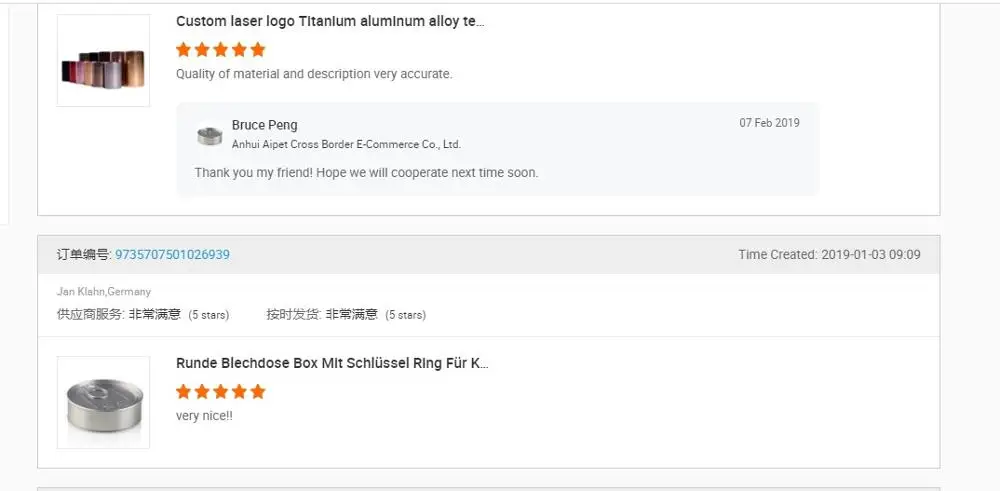Viewport: 1000px width, 491px height.
Task: Open the colorful tea tins product thumbnail
Action: pyautogui.click(x=103, y=61)
